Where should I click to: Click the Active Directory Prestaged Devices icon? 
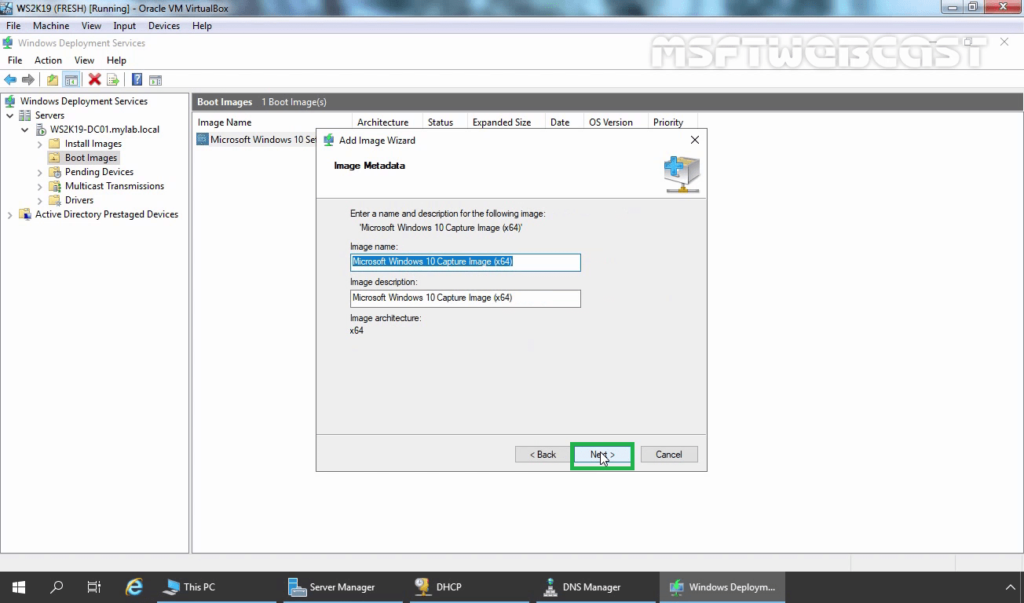click(x=25, y=214)
